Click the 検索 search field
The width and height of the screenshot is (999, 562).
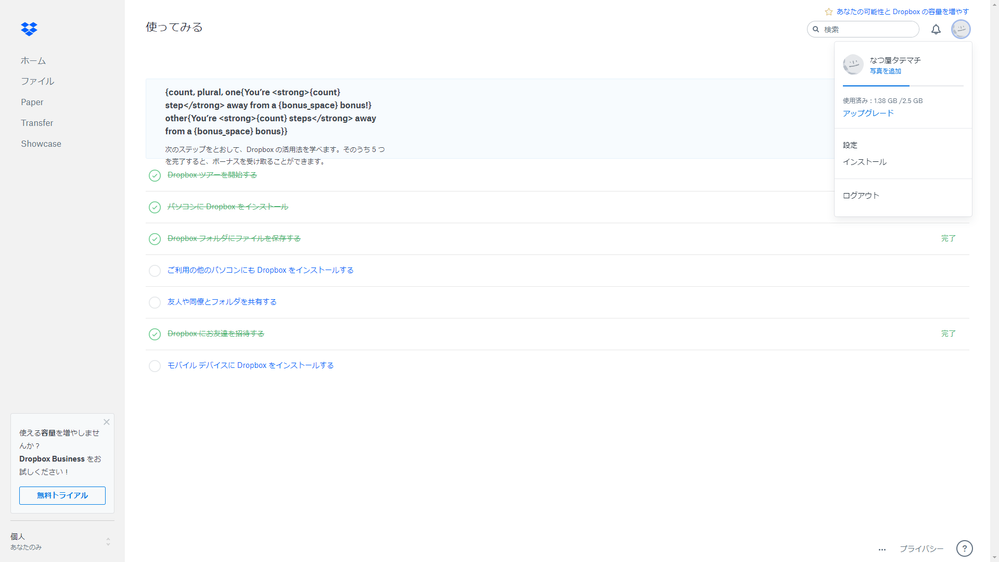click(x=868, y=30)
